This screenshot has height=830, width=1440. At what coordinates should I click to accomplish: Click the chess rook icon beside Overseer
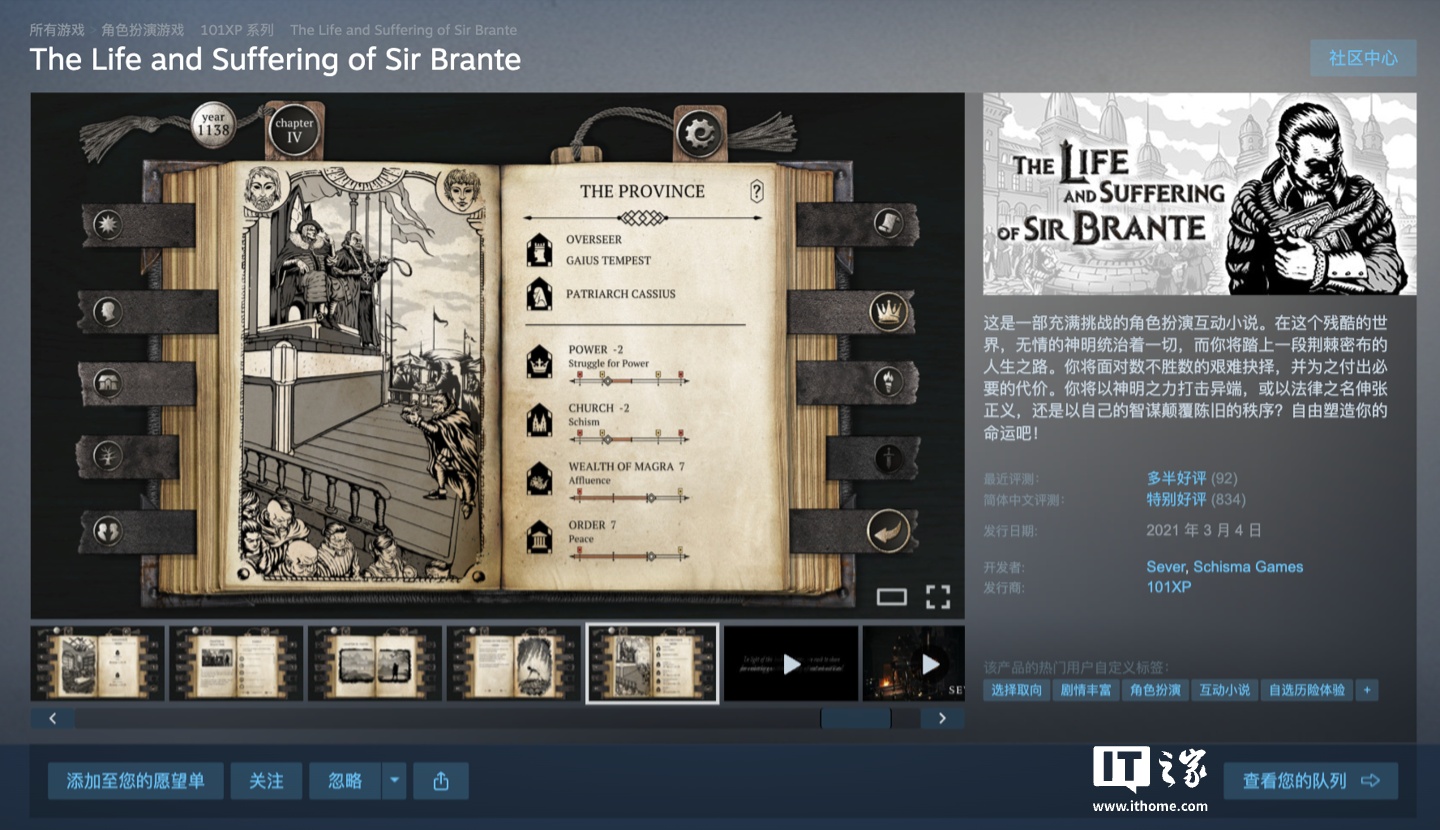(x=539, y=250)
